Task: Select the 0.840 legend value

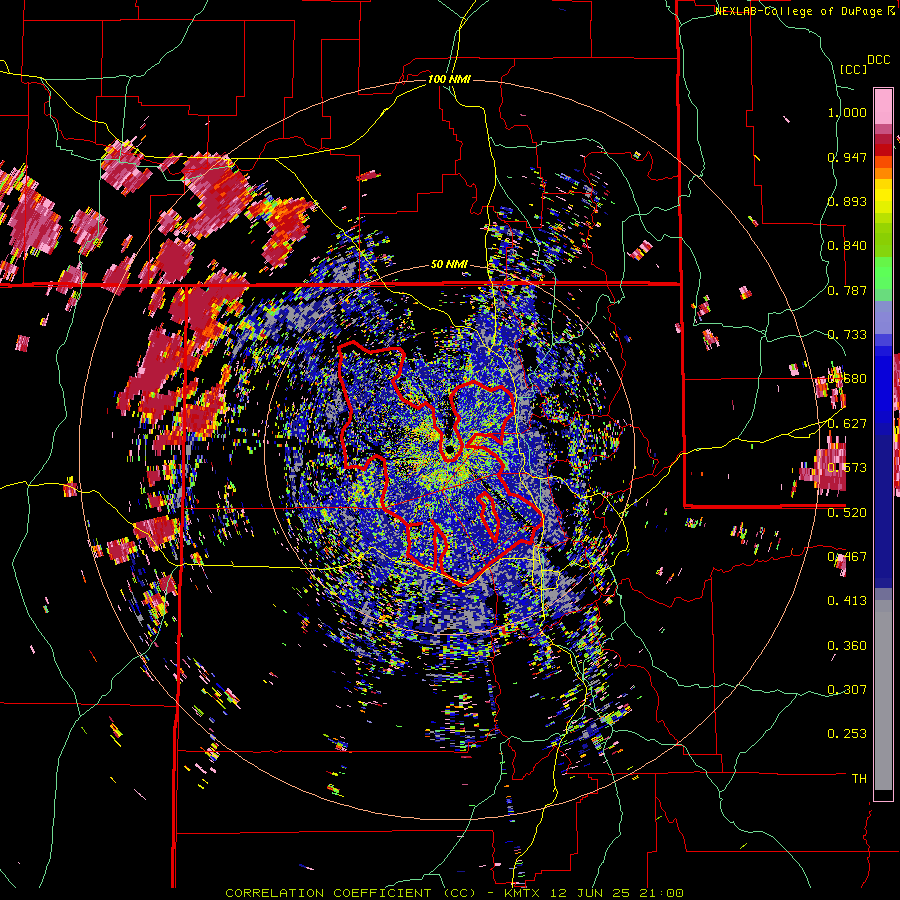Action: point(847,246)
